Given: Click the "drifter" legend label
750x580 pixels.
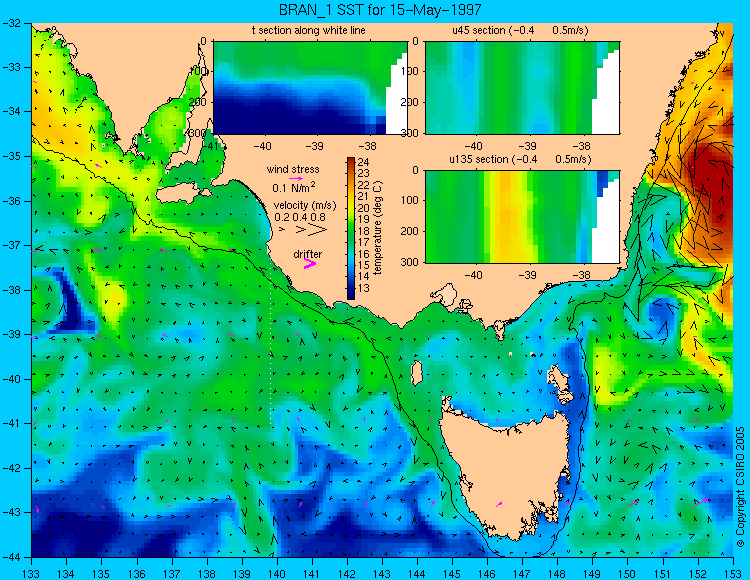Looking at the screenshot, I should 308,254.
